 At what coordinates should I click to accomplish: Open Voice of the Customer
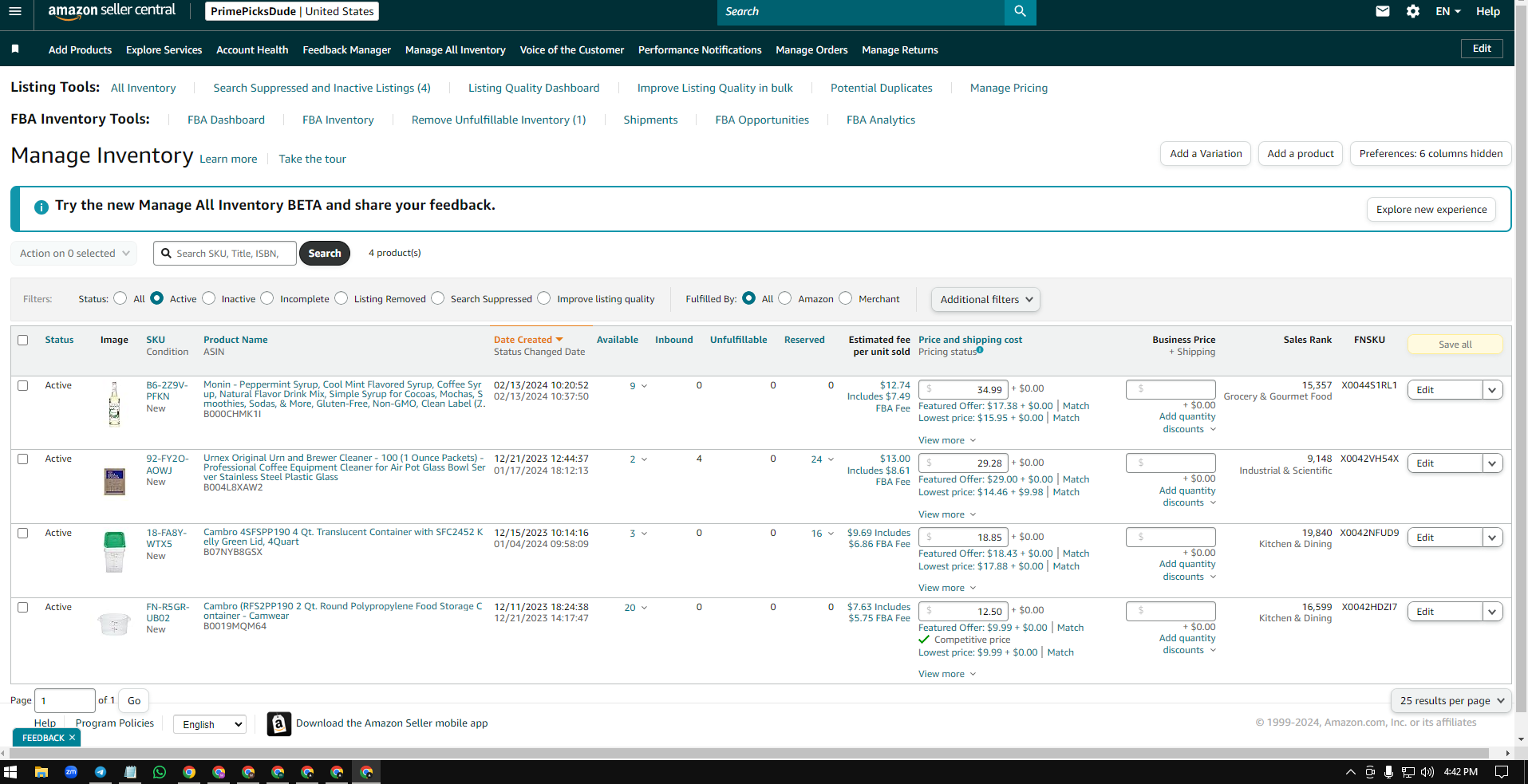tap(571, 49)
